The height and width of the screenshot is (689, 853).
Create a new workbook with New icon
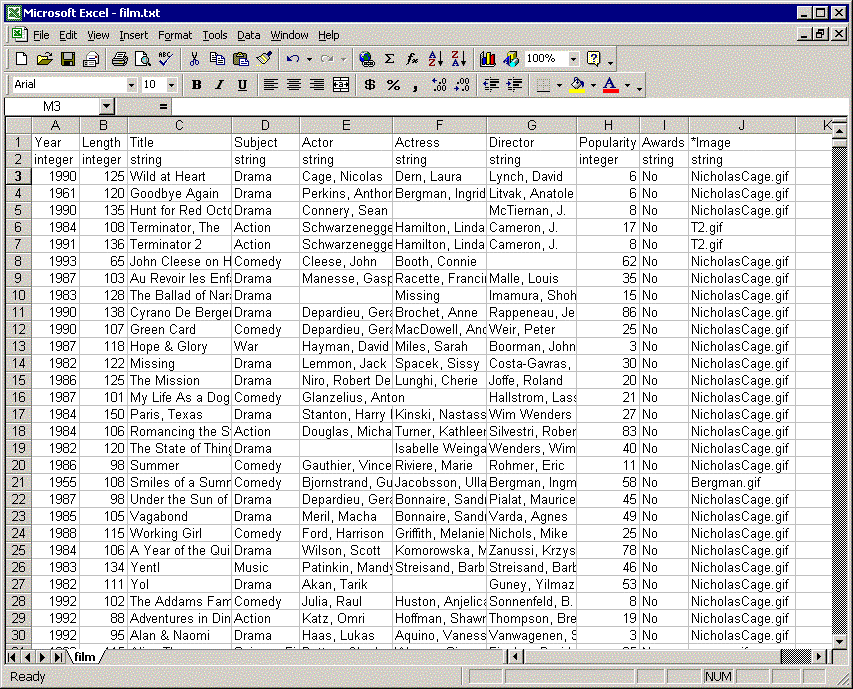pos(21,59)
